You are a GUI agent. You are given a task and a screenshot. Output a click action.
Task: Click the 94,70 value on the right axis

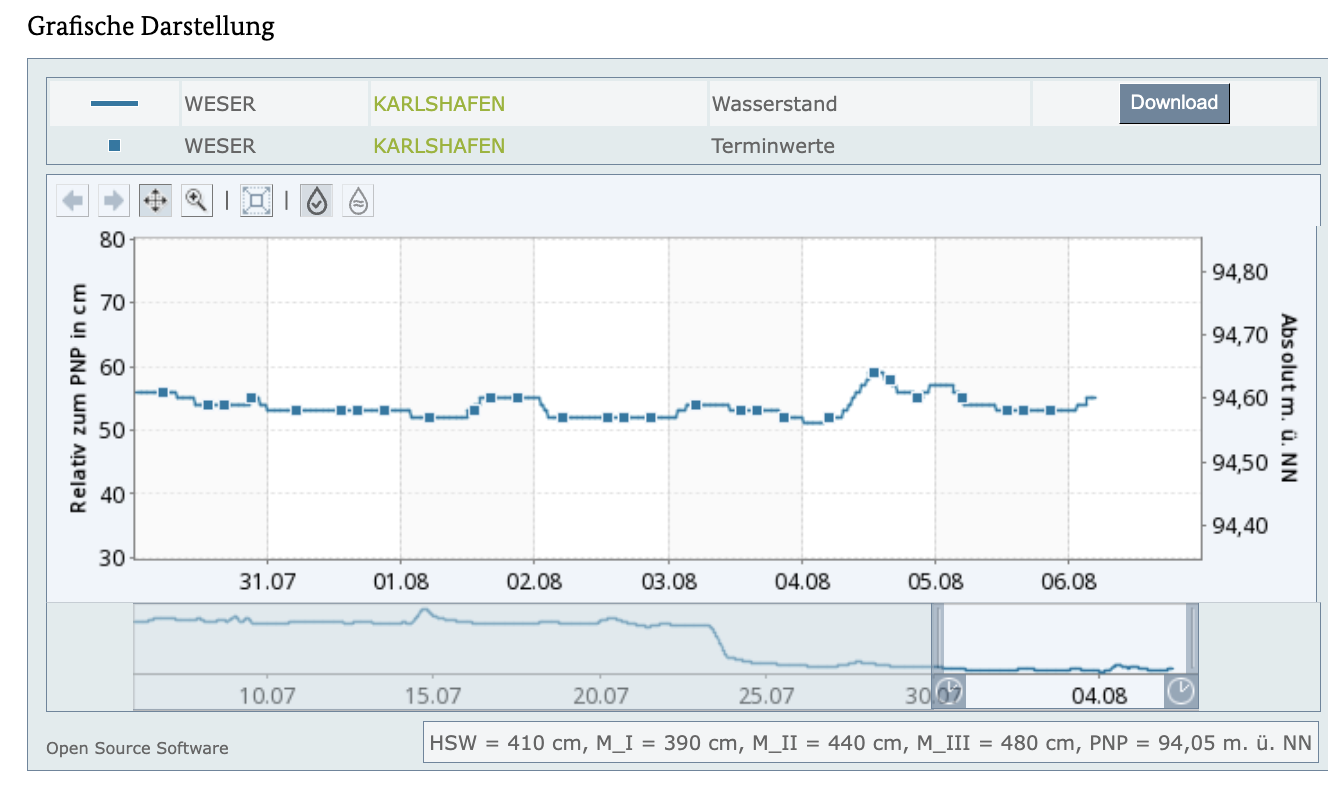pos(1239,335)
